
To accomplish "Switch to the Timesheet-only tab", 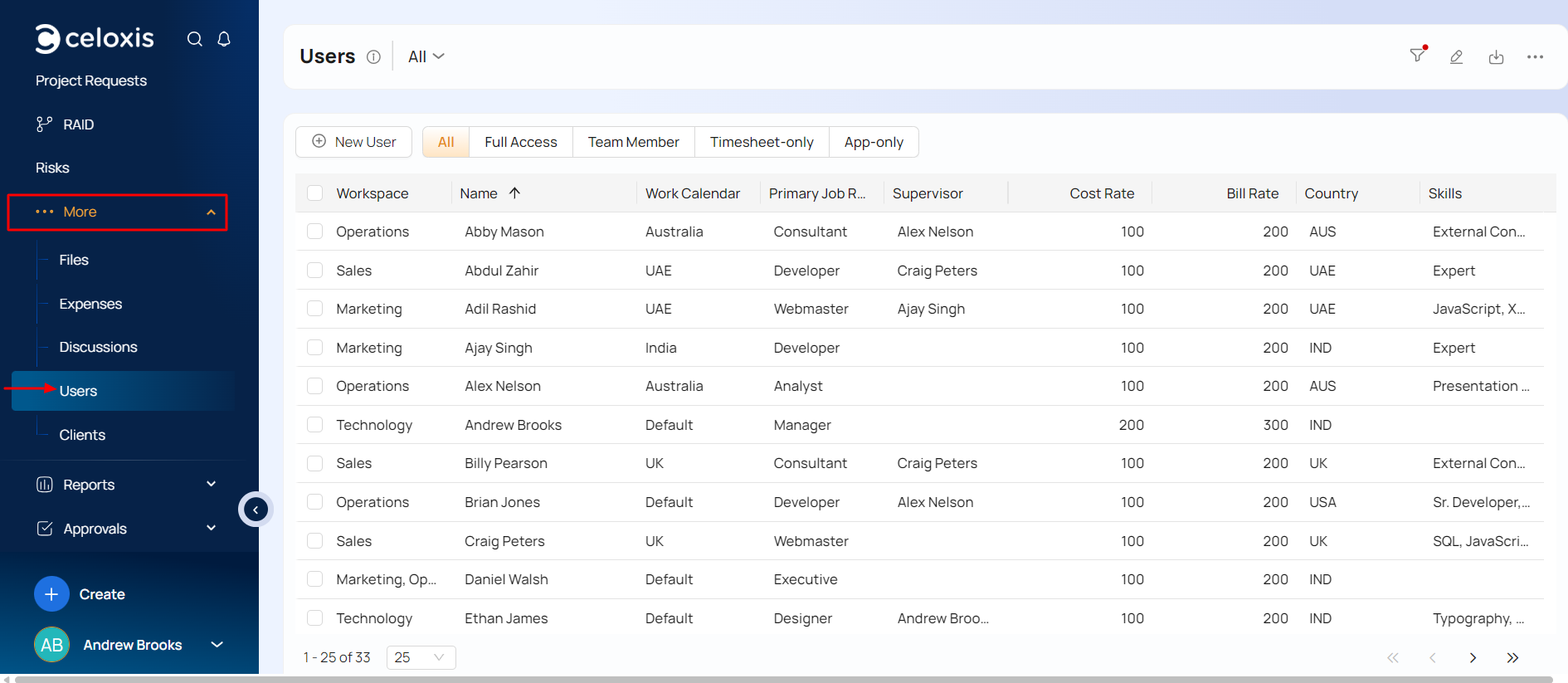I will pyautogui.click(x=761, y=142).
